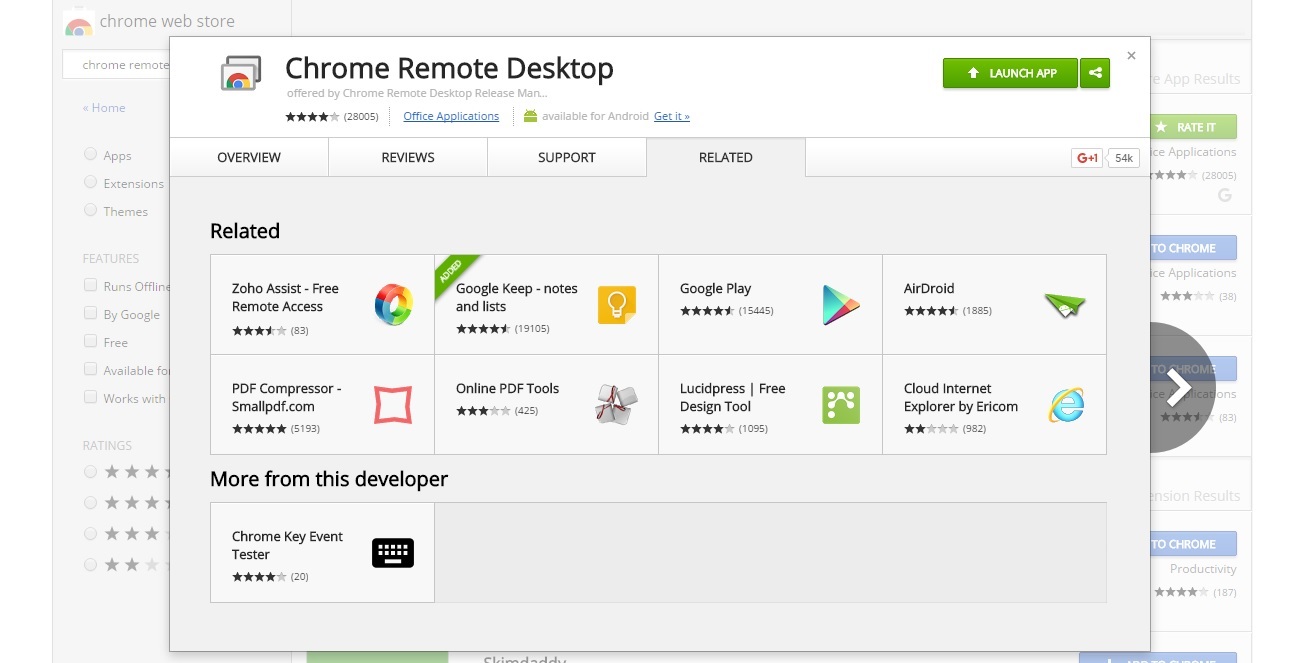Click the green share icon button
1313x663 pixels.
click(x=1095, y=73)
